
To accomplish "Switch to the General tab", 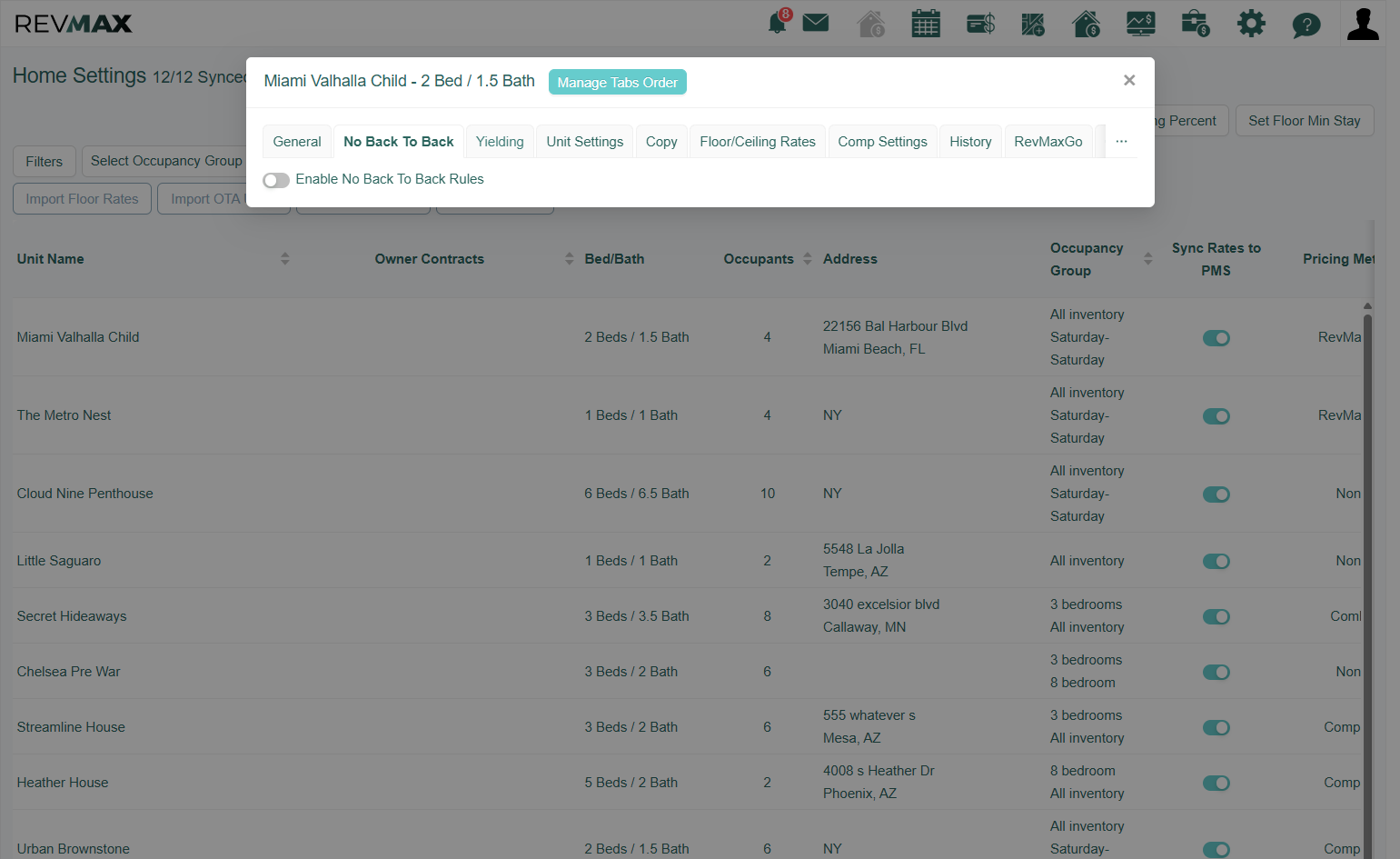I will coord(297,142).
